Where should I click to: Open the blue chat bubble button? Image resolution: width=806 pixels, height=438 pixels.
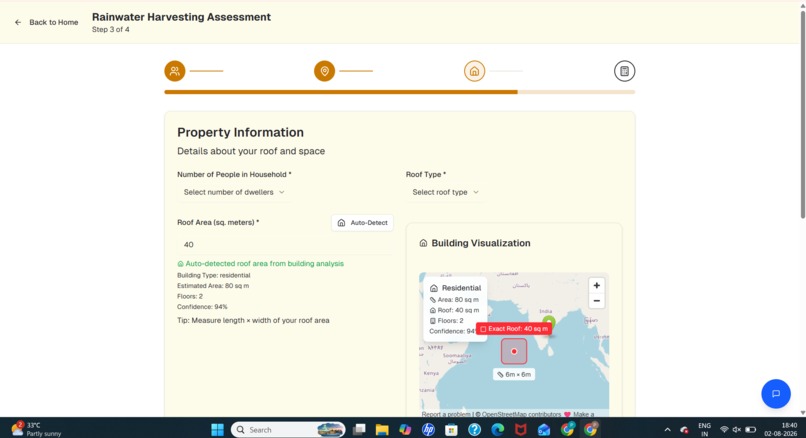click(x=776, y=394)
